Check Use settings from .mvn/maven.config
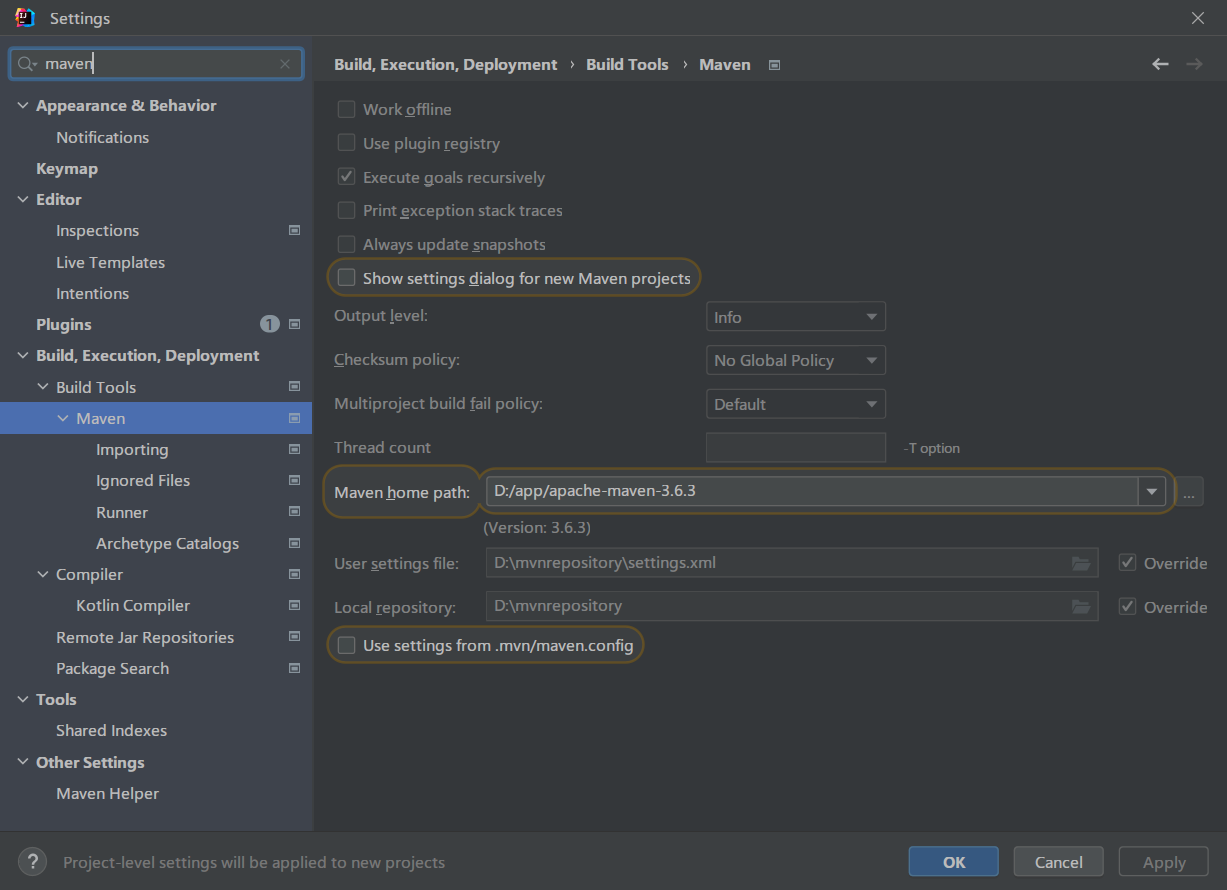Image resolution: width=1227 pixels, height=890 pixels. [x=346, y=646]
